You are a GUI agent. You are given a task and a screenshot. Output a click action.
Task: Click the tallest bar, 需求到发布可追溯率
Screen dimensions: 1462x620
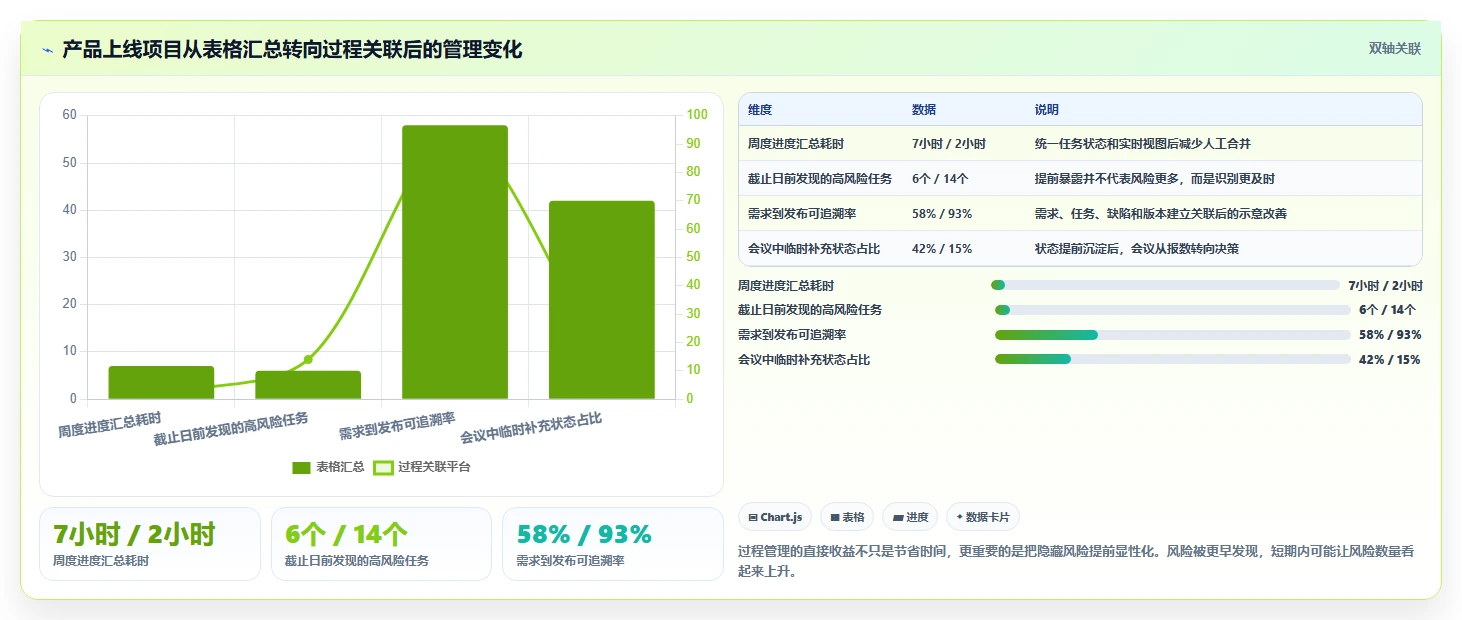click(455, 262)
